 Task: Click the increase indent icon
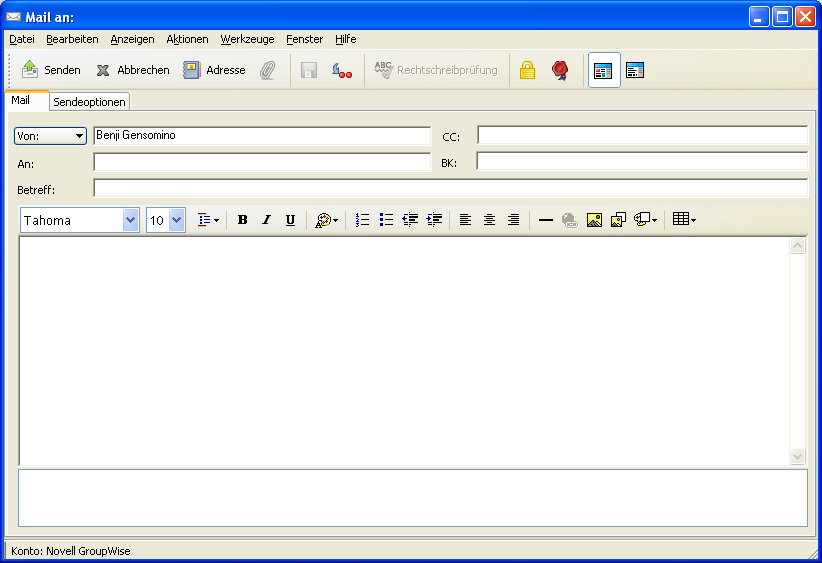point(435,220)
